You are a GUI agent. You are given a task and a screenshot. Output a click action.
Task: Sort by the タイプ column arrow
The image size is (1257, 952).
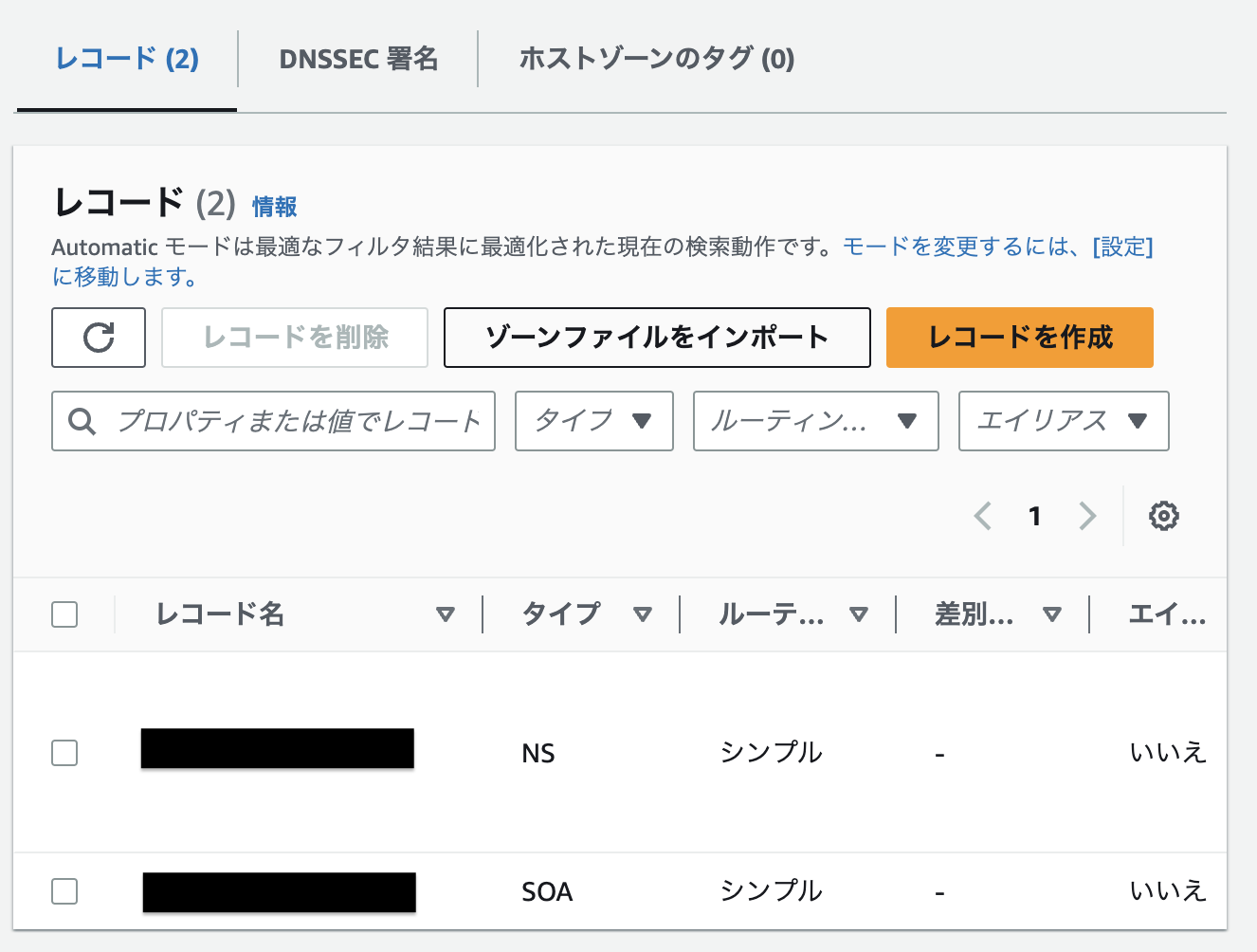coord(644,614)
